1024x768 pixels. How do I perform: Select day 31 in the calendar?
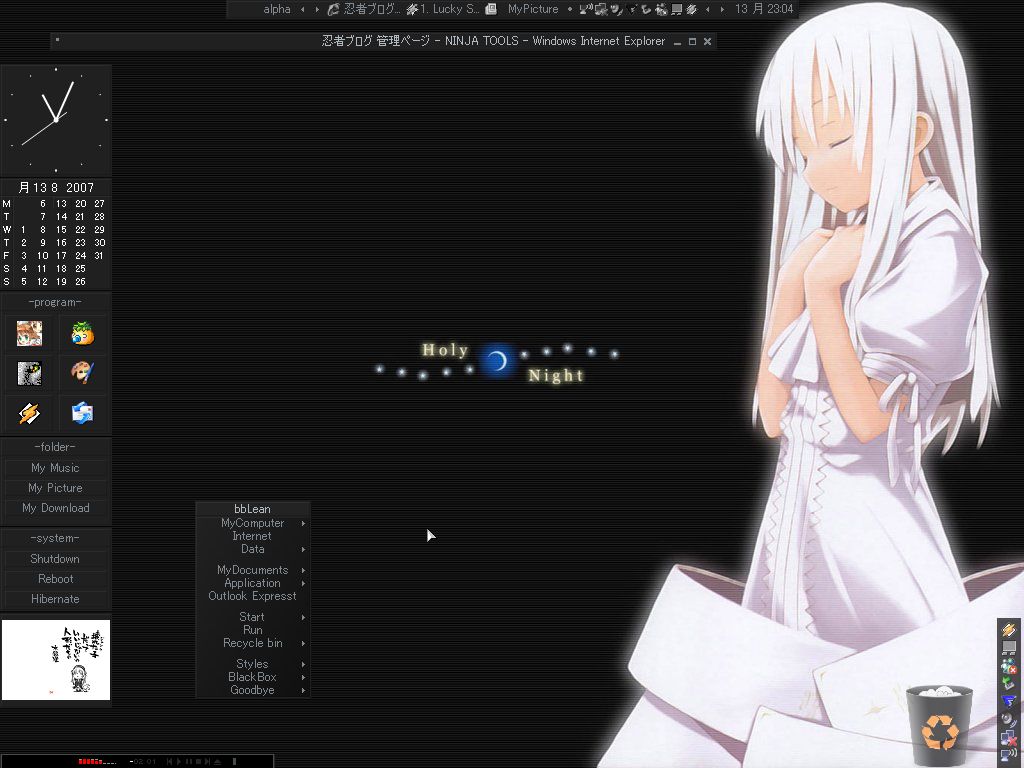pos(99,256)
